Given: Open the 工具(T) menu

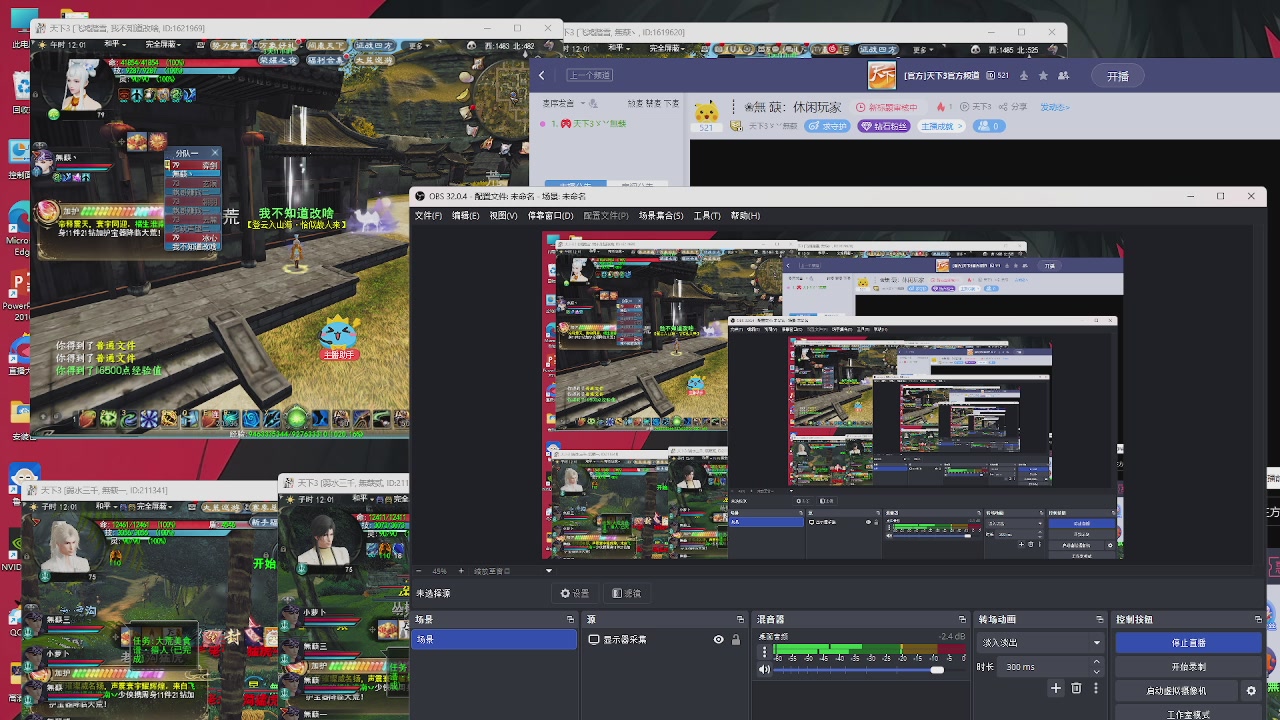Looking at the screenshot, I should pos(706,216).
